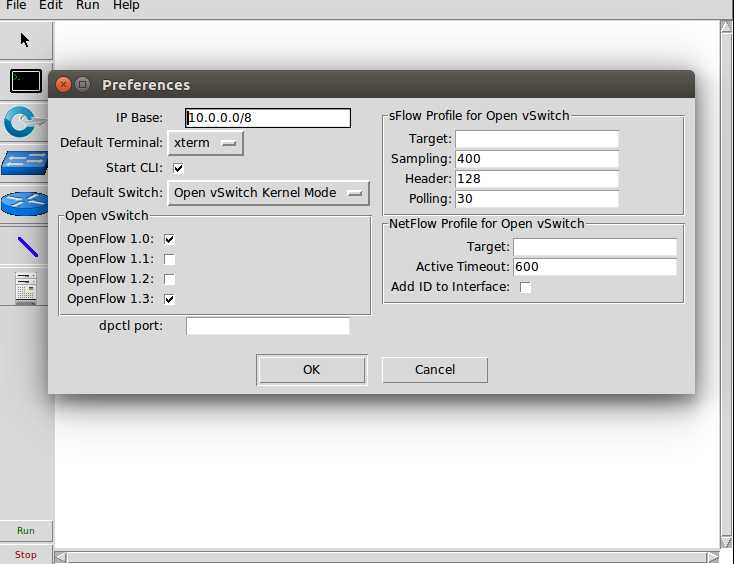Click the horizontal scrollbar of the canvas
The image size is (734, 564).
[386, 557]
